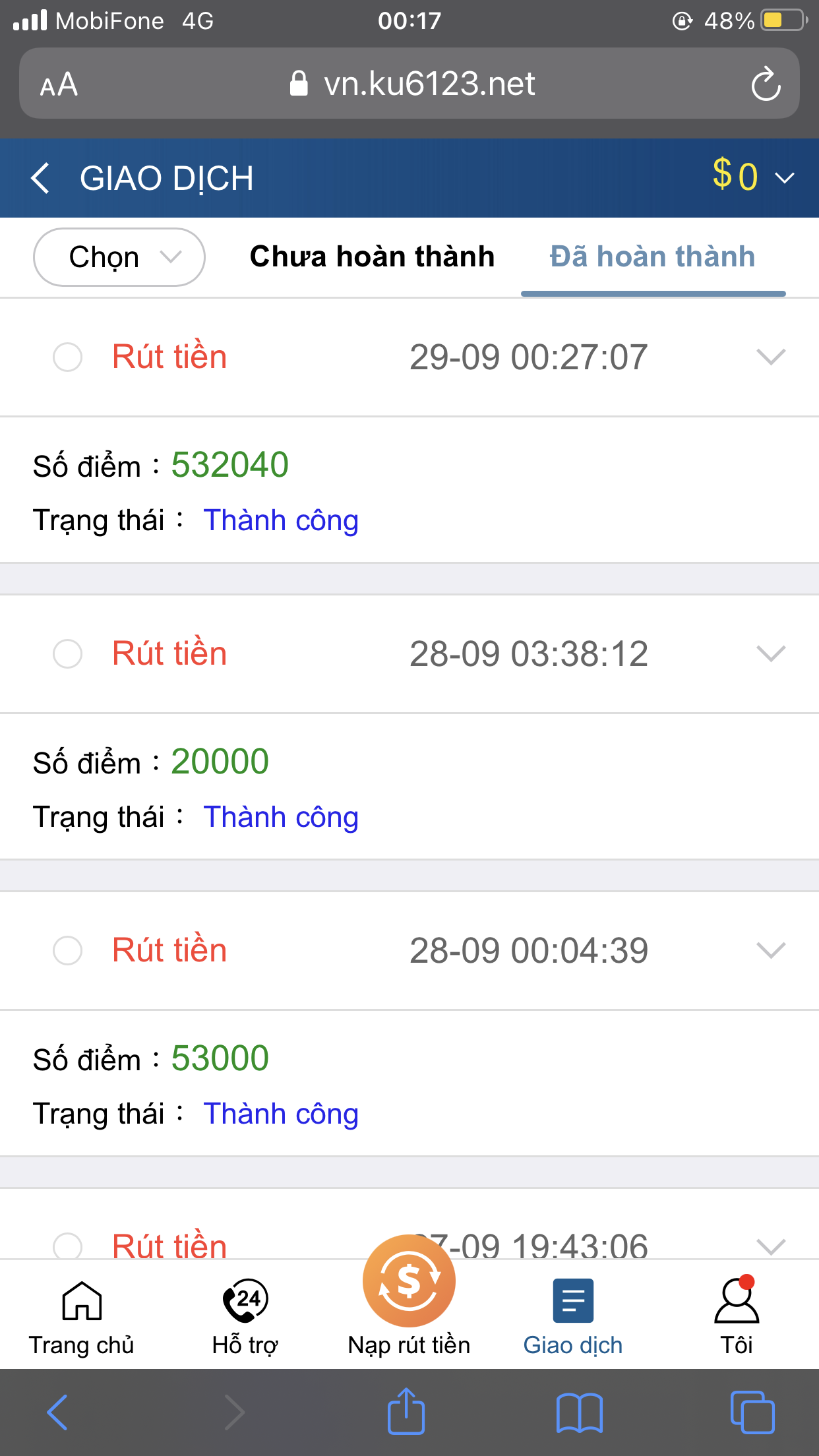Open the Chọn dropdown
The width and height of the screenshot is (819, 1456).
[119, 257]
